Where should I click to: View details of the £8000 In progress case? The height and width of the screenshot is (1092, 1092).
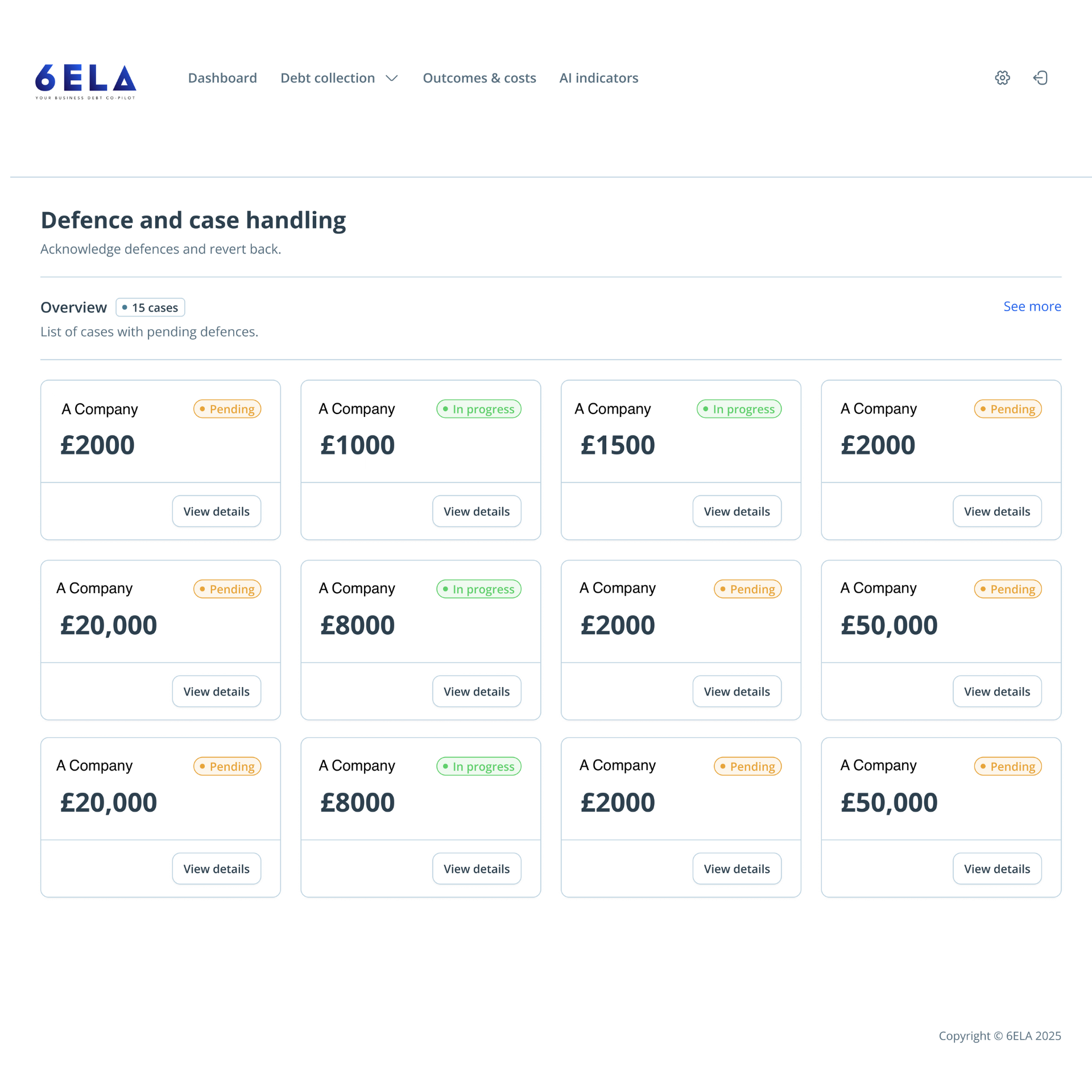tap(477, 692)
